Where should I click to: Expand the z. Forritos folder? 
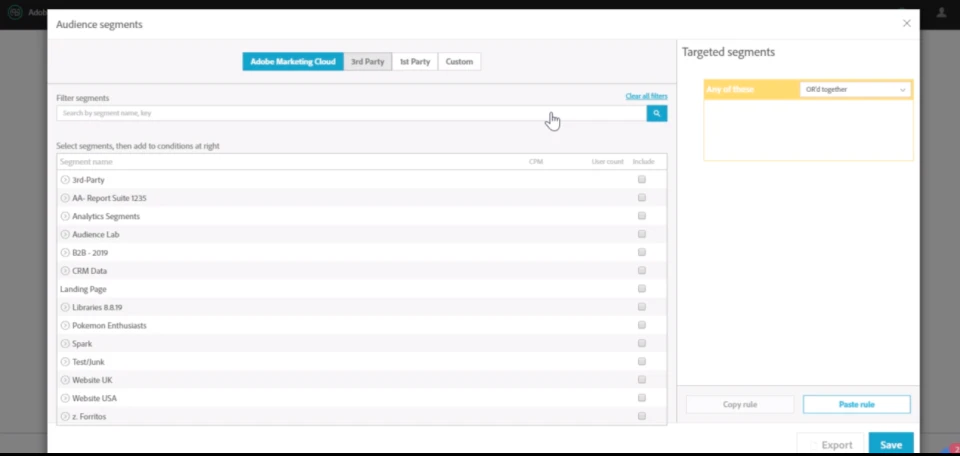pyautogui.click(x=65, y=416)
